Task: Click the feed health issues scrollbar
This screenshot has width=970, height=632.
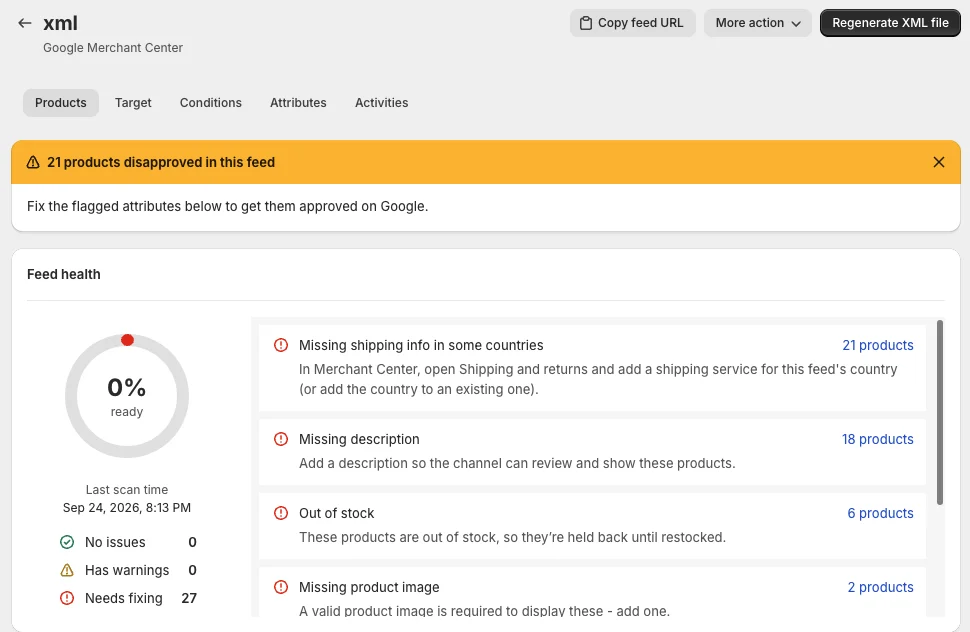Action: 940,412
